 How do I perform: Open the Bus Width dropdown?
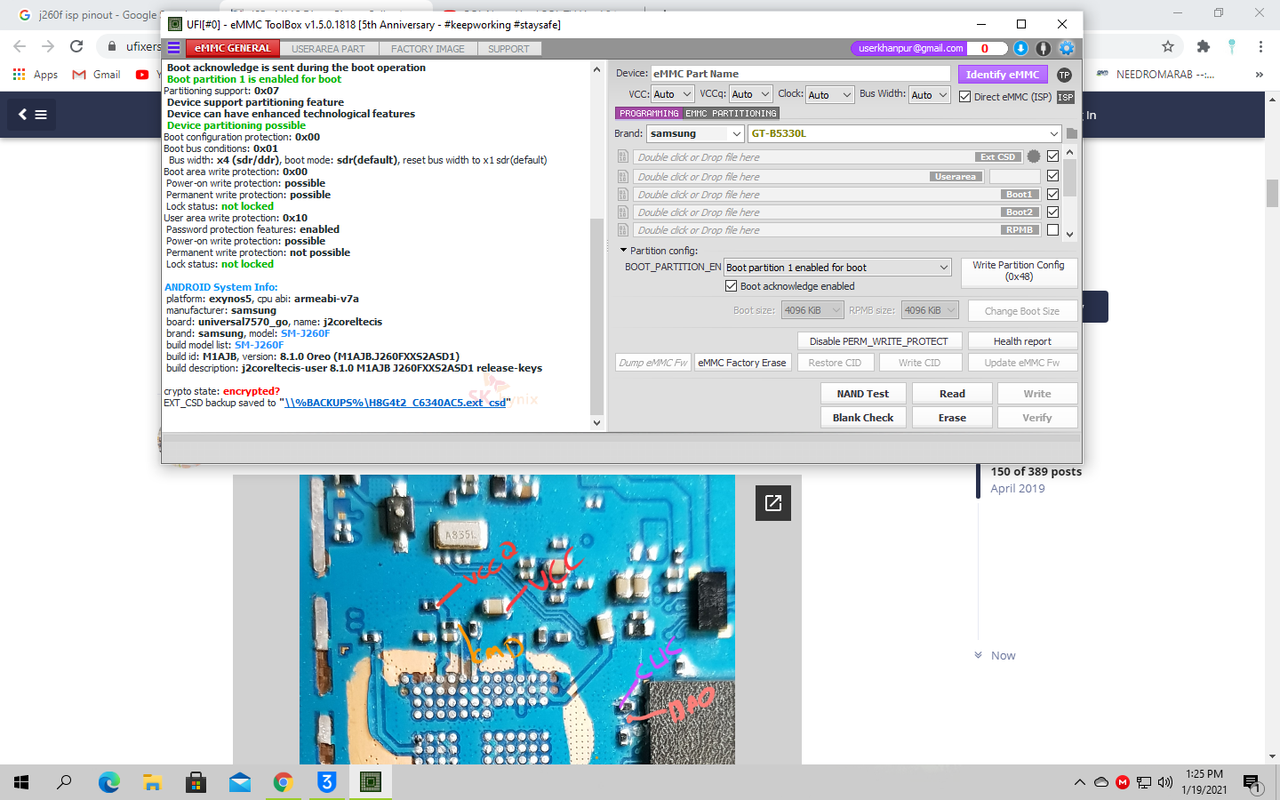click(930, 94)
